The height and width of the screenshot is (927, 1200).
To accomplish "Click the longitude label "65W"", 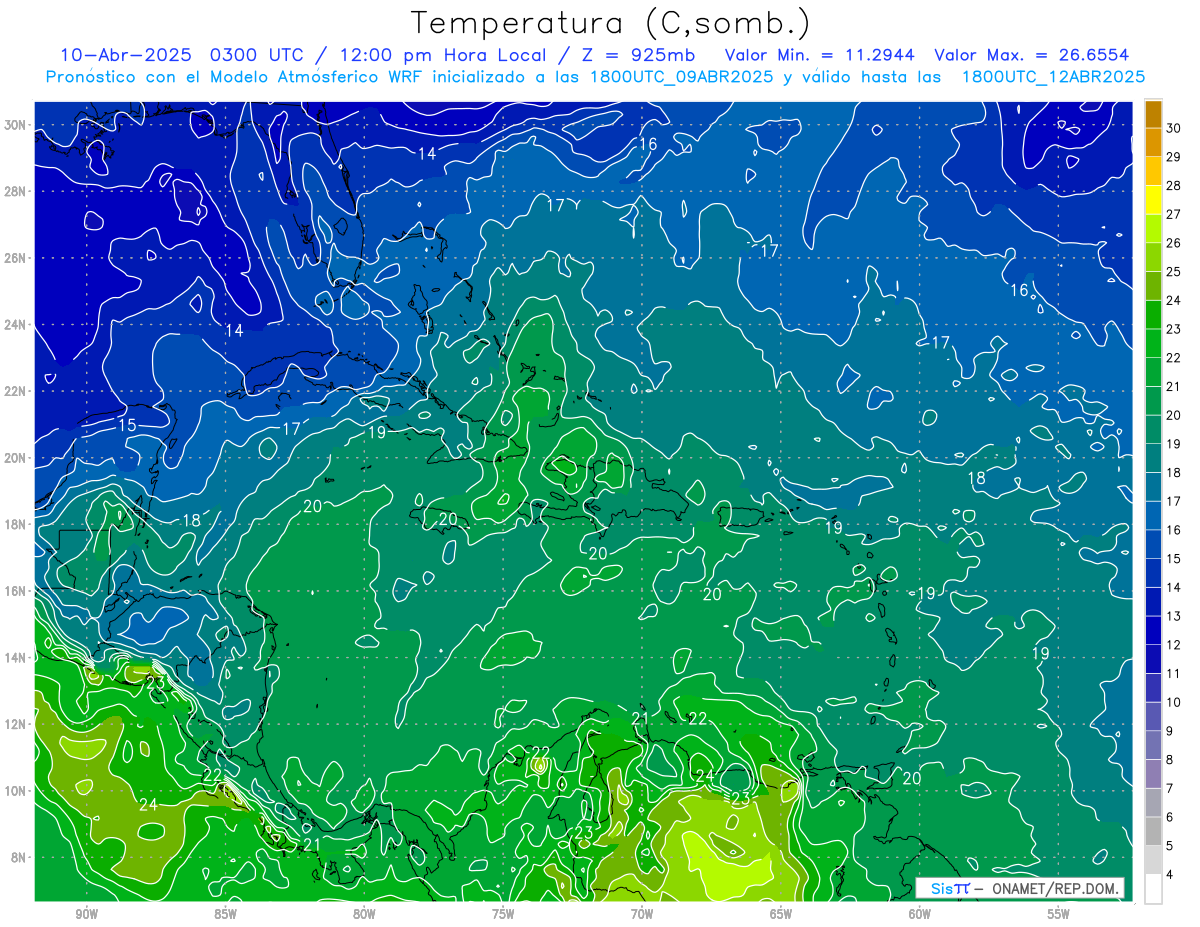I will tap(781, 914).
